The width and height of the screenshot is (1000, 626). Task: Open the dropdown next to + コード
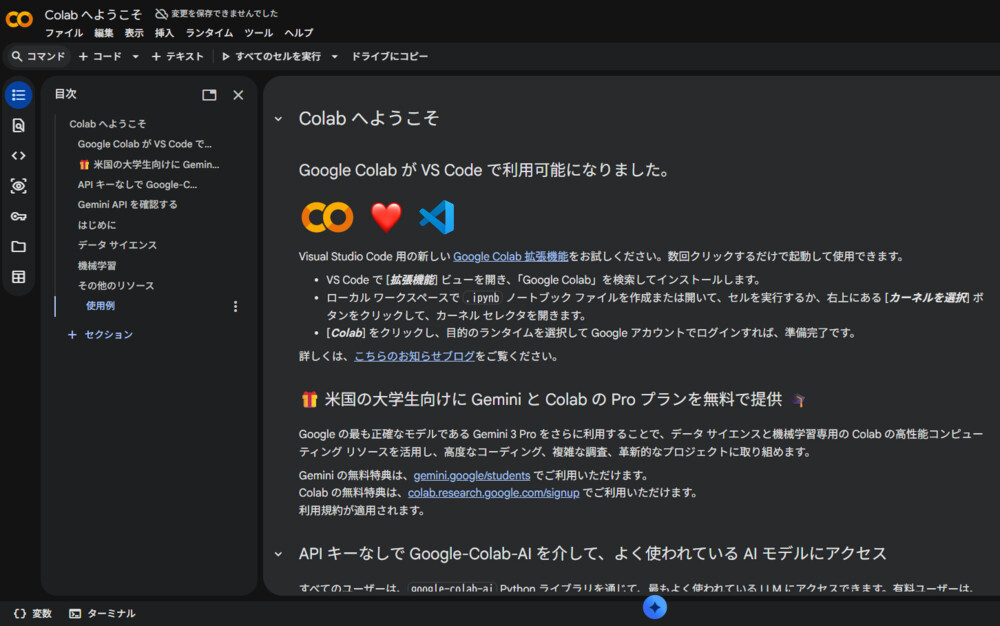(135, 56)
